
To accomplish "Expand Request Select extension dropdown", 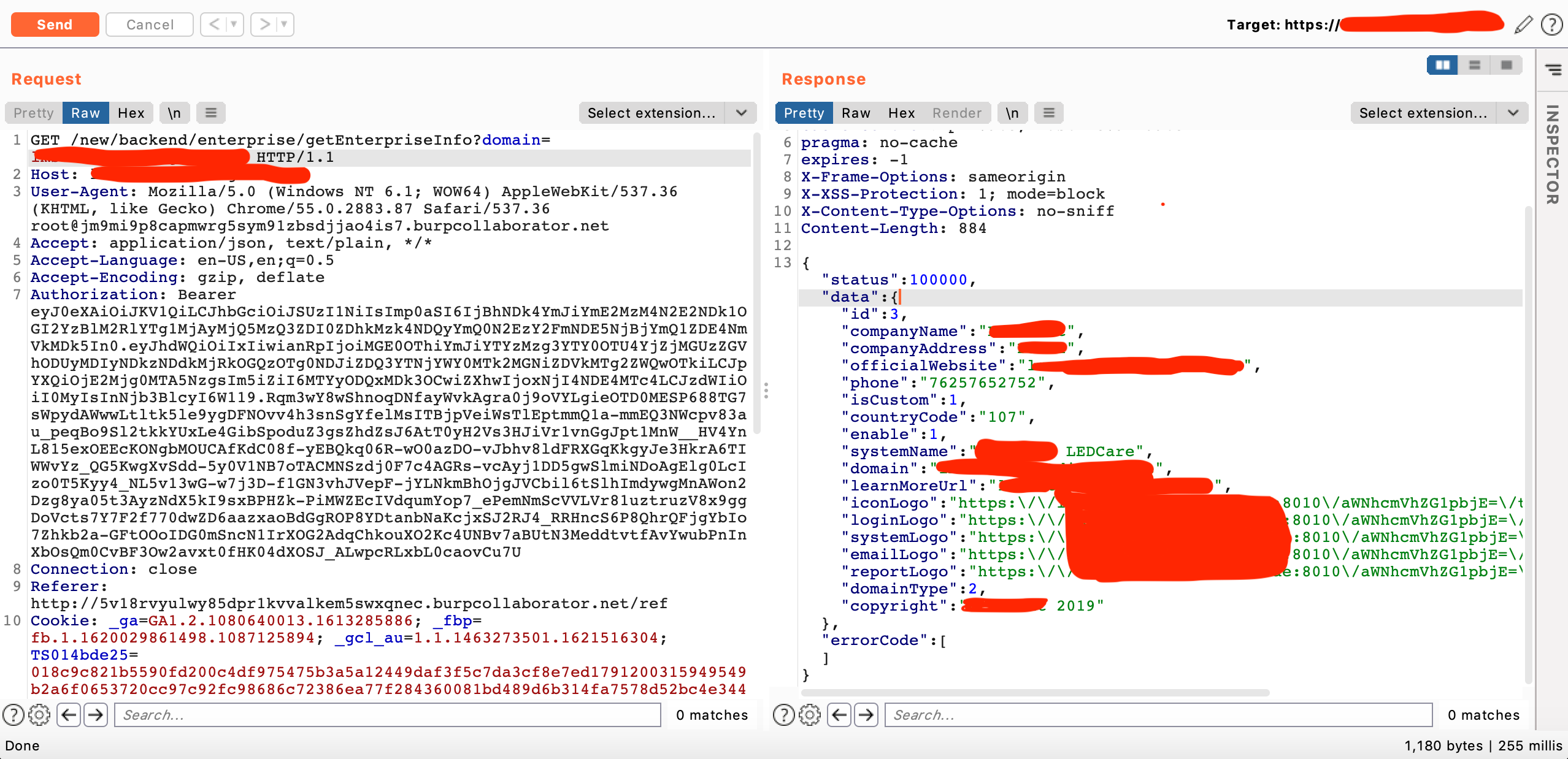I will click(x=741, y=113).
